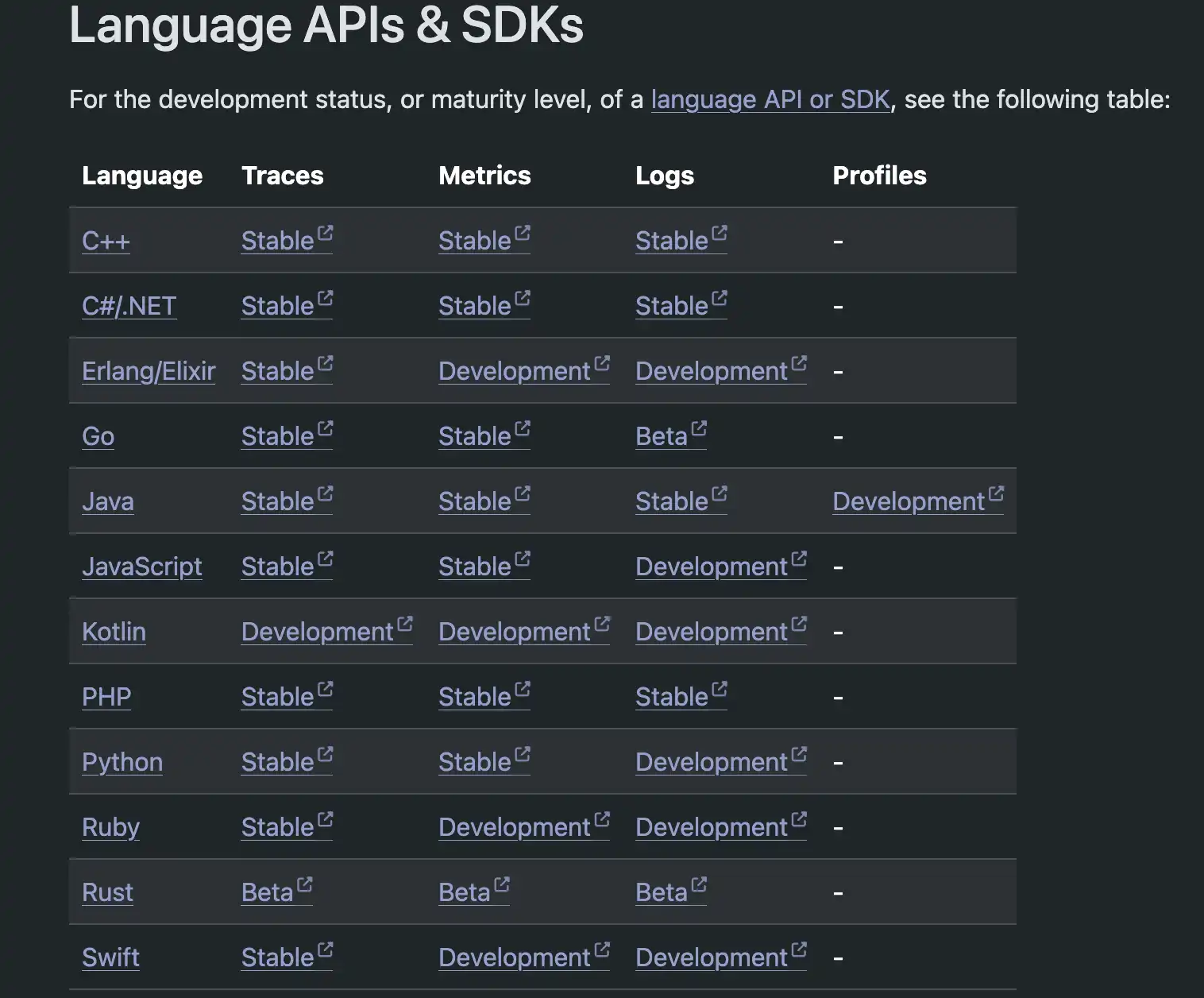This screenshot has height=998, width=1204.
Task: Click external-link icon on Swift Logs Development
Action: tap(799, 950)
